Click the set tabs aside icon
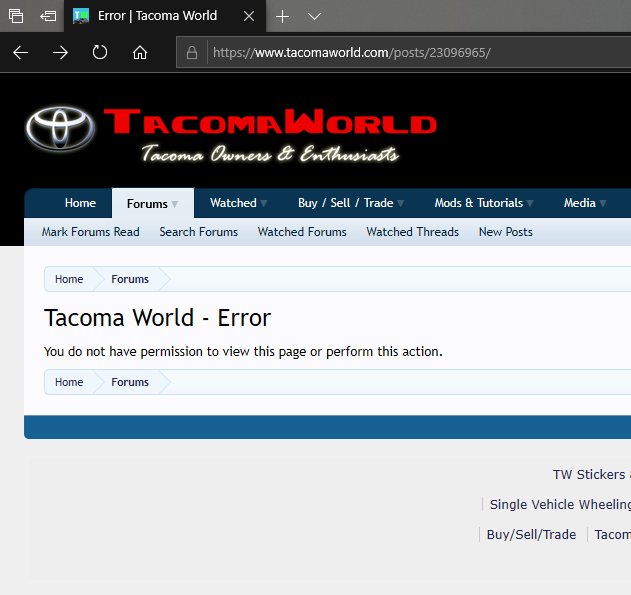The width and height of the screenshot is (631, 595). pos(48,16)
